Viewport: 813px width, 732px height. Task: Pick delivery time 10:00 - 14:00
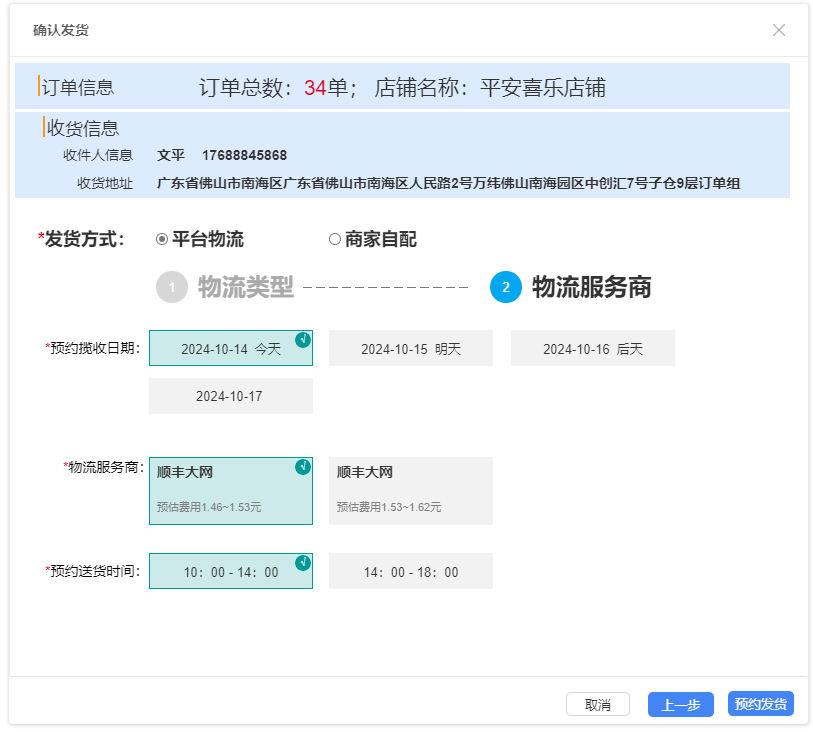[231, 572]
